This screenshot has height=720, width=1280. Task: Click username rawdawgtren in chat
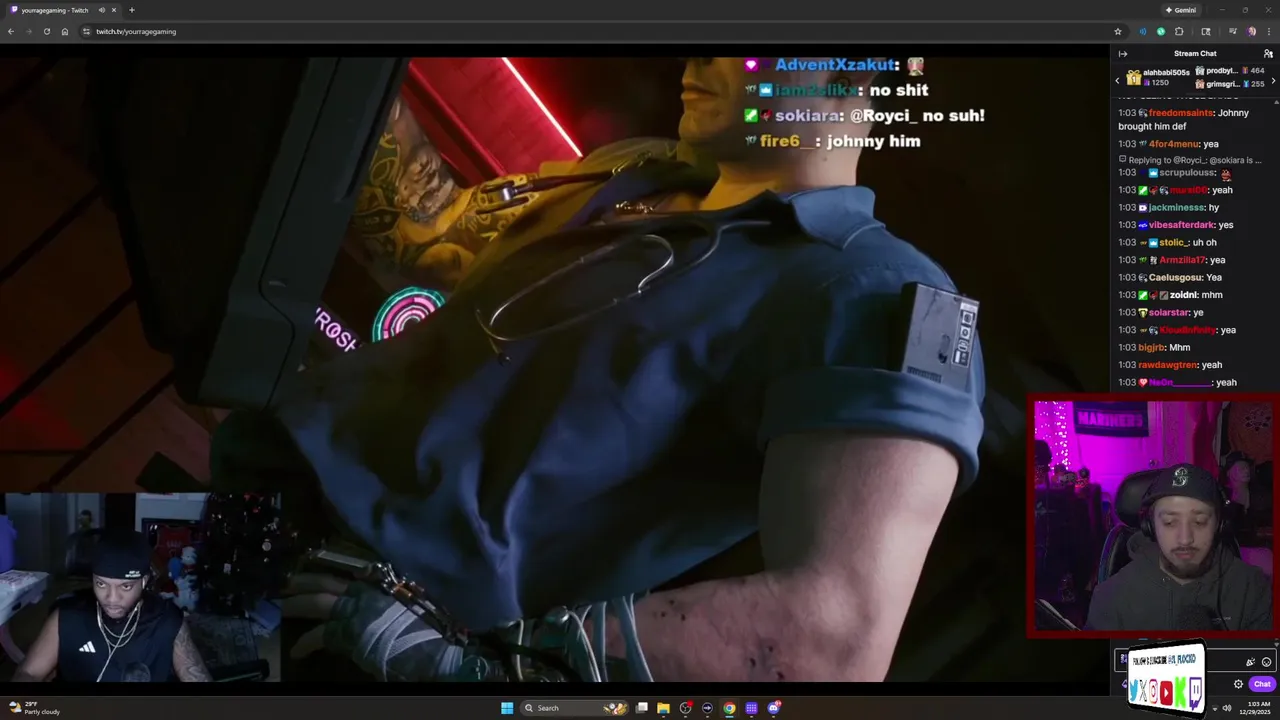tap(1167, 365)
